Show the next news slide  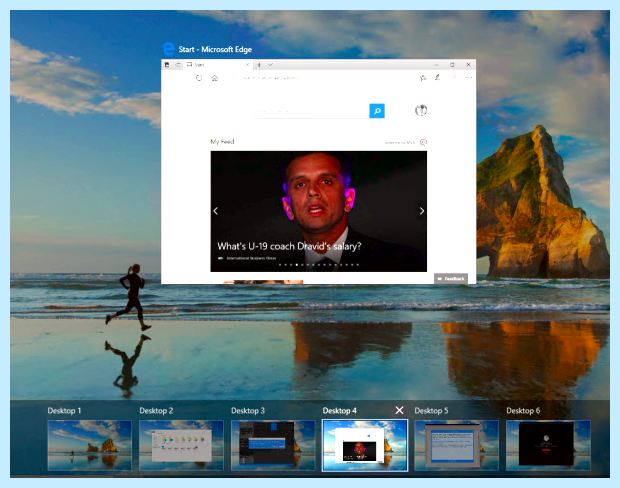(x=422, y=211)
